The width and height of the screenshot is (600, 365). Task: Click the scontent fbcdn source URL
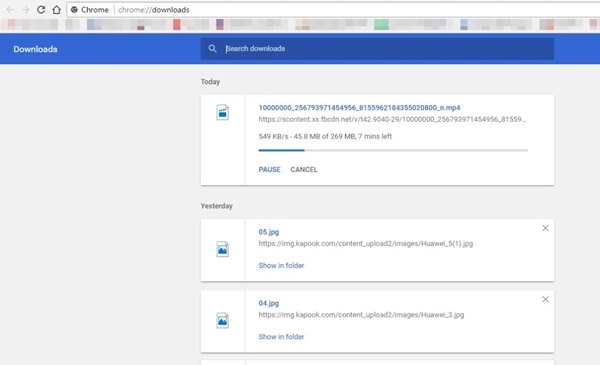click(392, 119)
